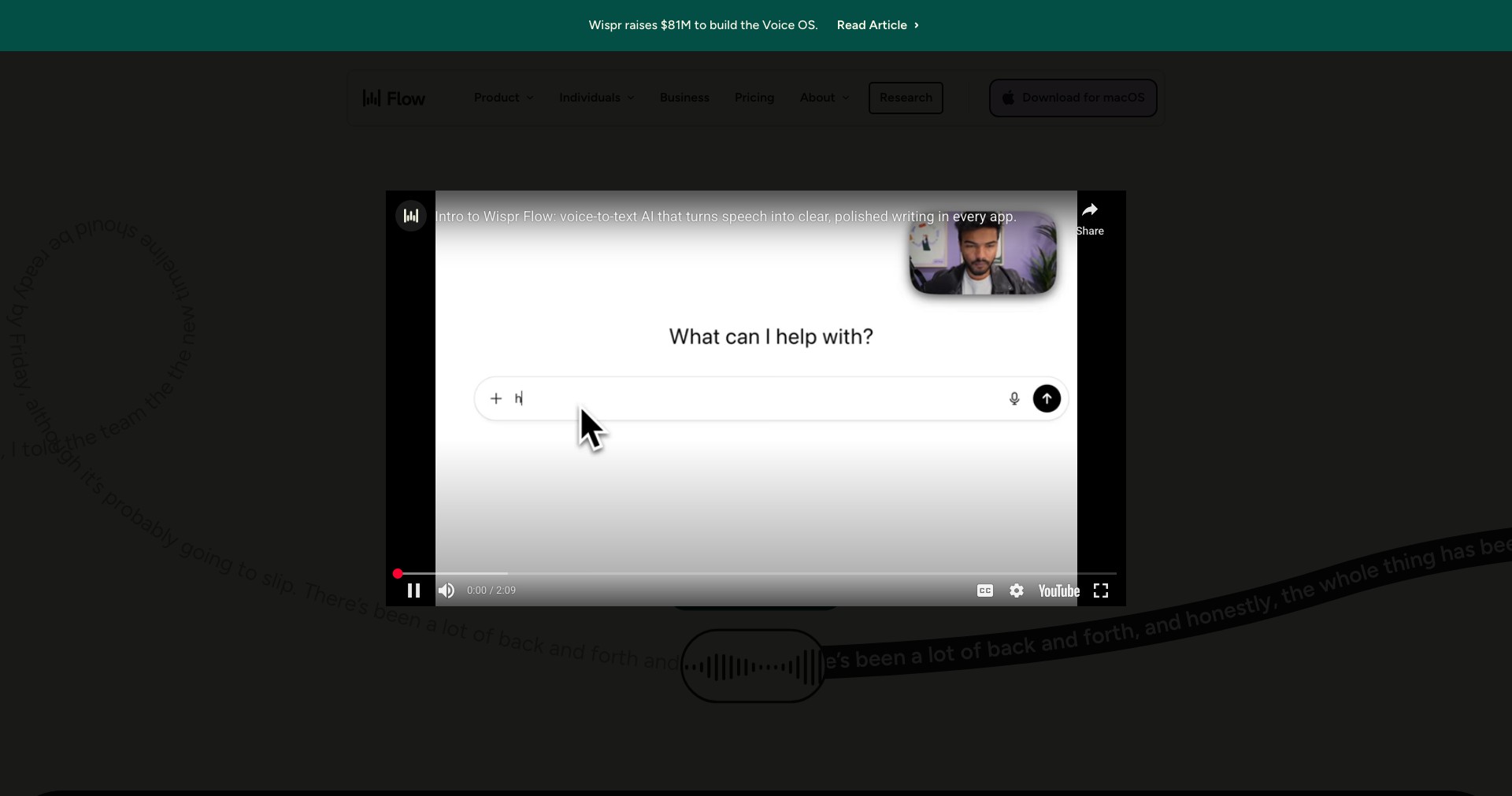The height and width of the screenshot is (796, 1512).
Task: Click the Apple icon on download button
Action: tap(1008, 98)
